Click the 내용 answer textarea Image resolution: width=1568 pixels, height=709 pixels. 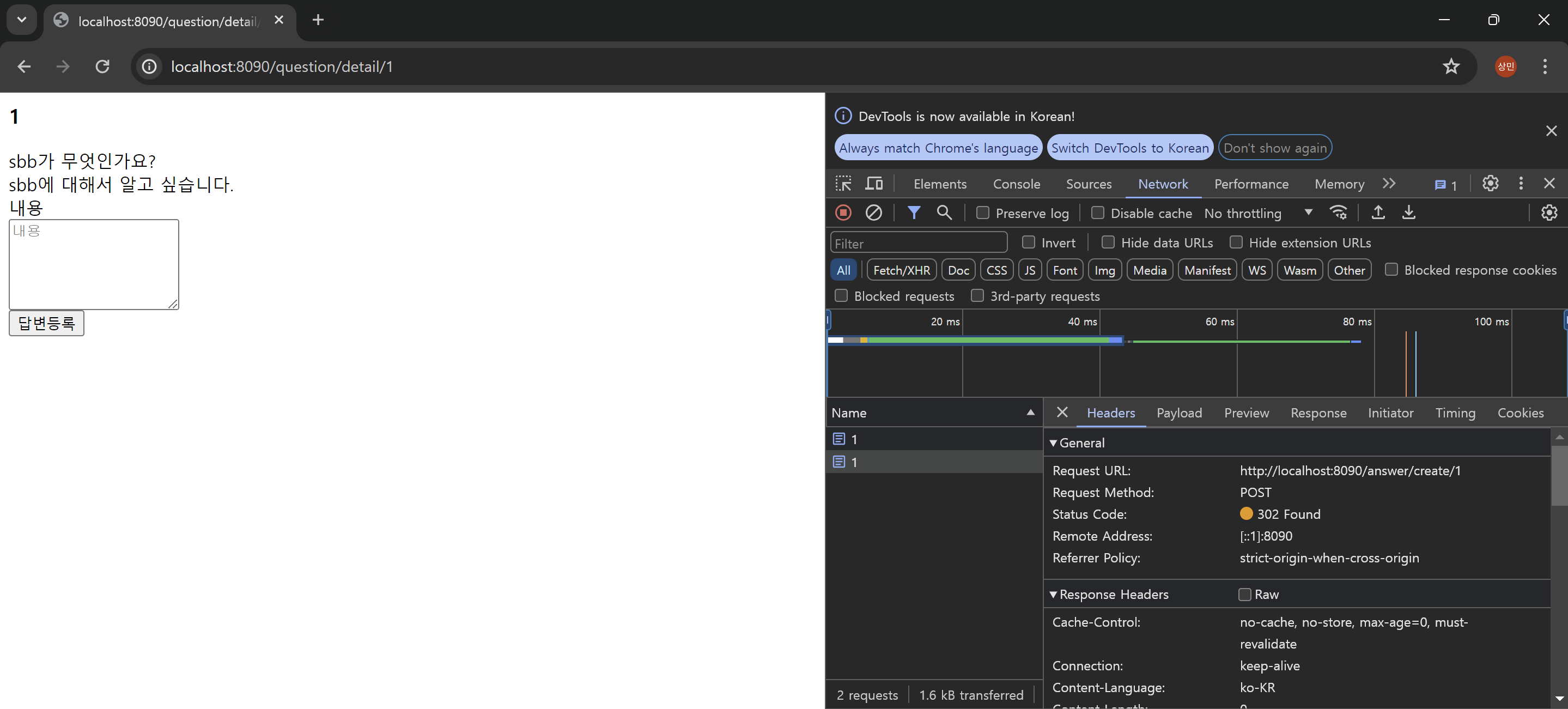click(94, 264)
